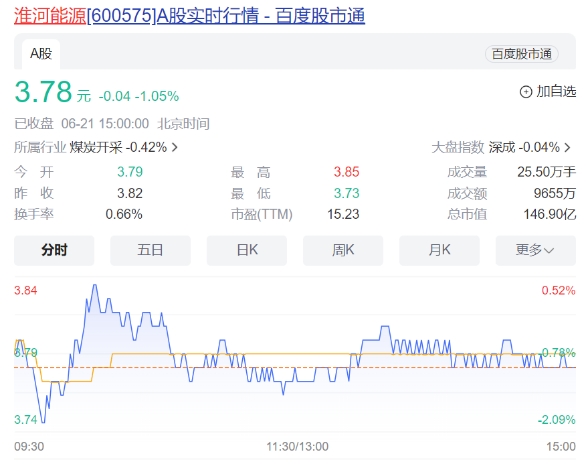Image resolution: width=586 pixels, height=466 pixels.
Task: Click the 今开 value 3.79
Action: [x=130, y=172]
